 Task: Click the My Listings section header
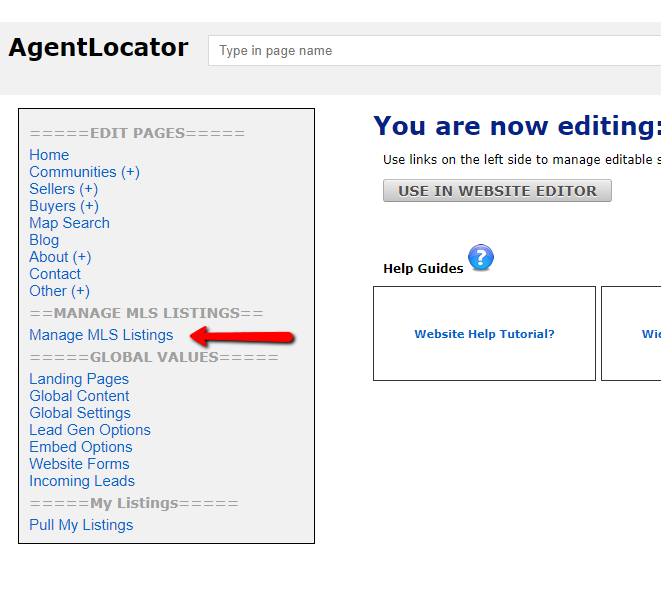click(134, 503)
